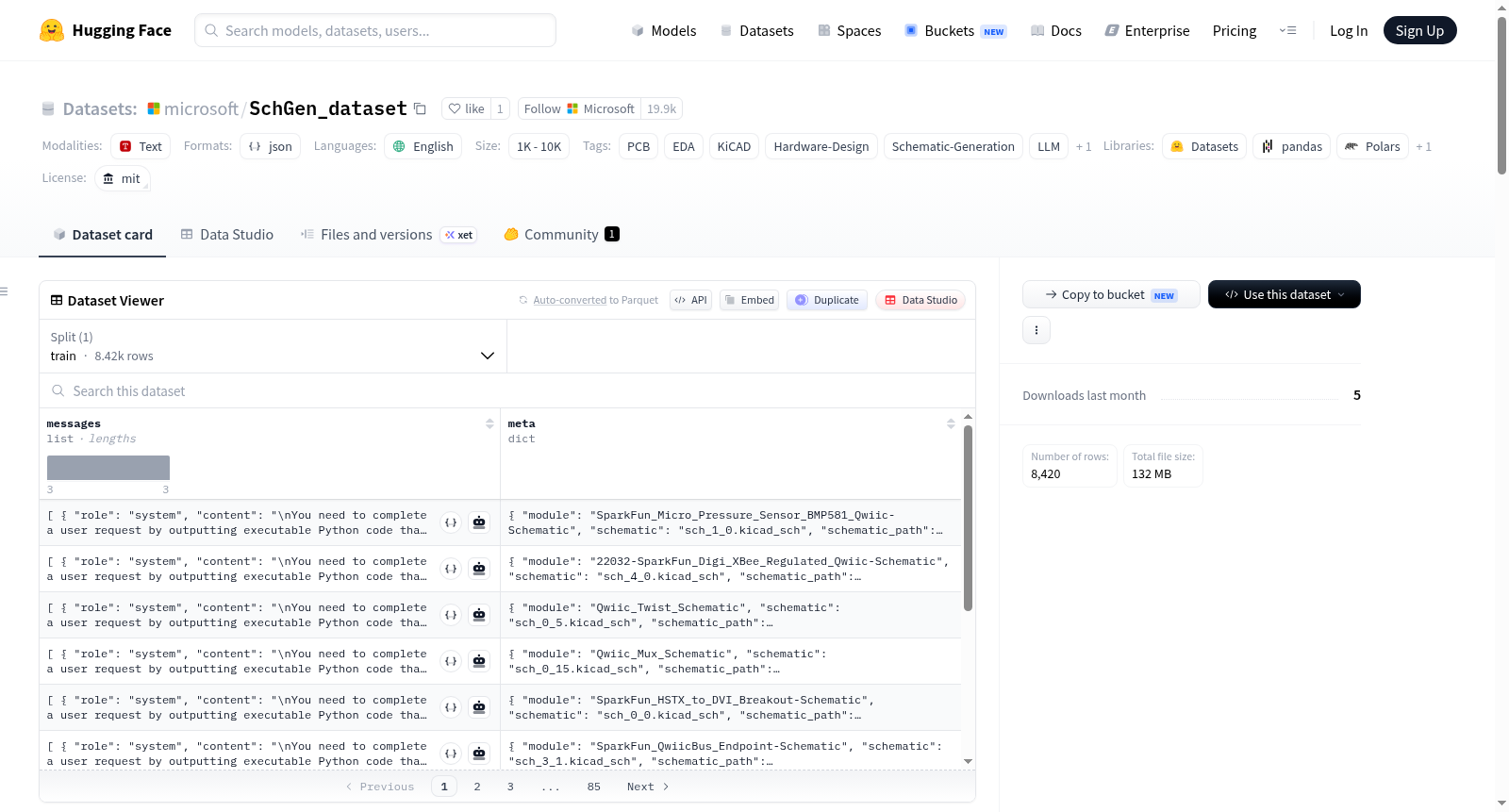Open the three-dot more options menu
Viewport: 1509px width, 812px height.
[x=1036, y=330]
